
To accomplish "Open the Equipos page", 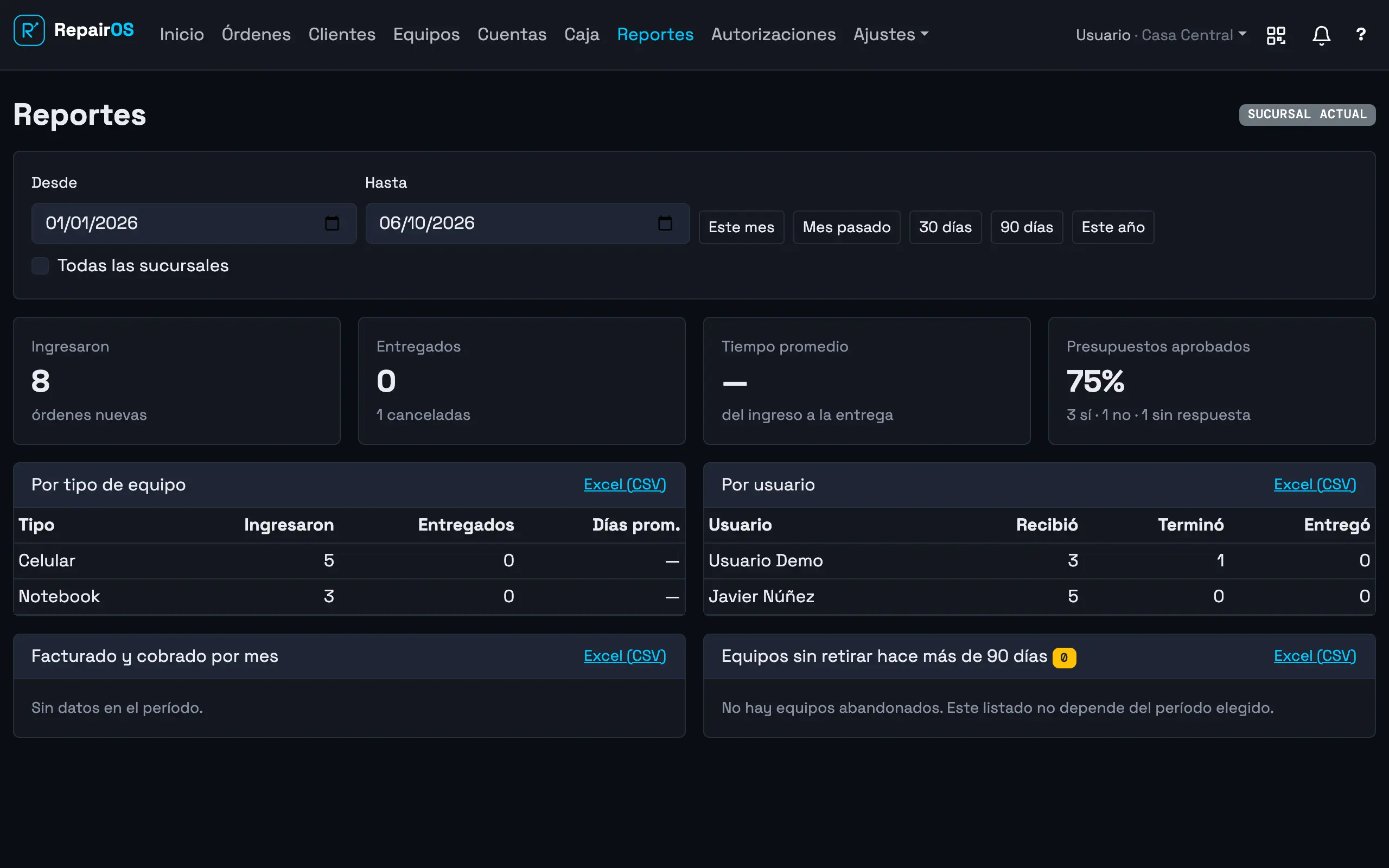I will pyautogui.click(x=426, y=34).
